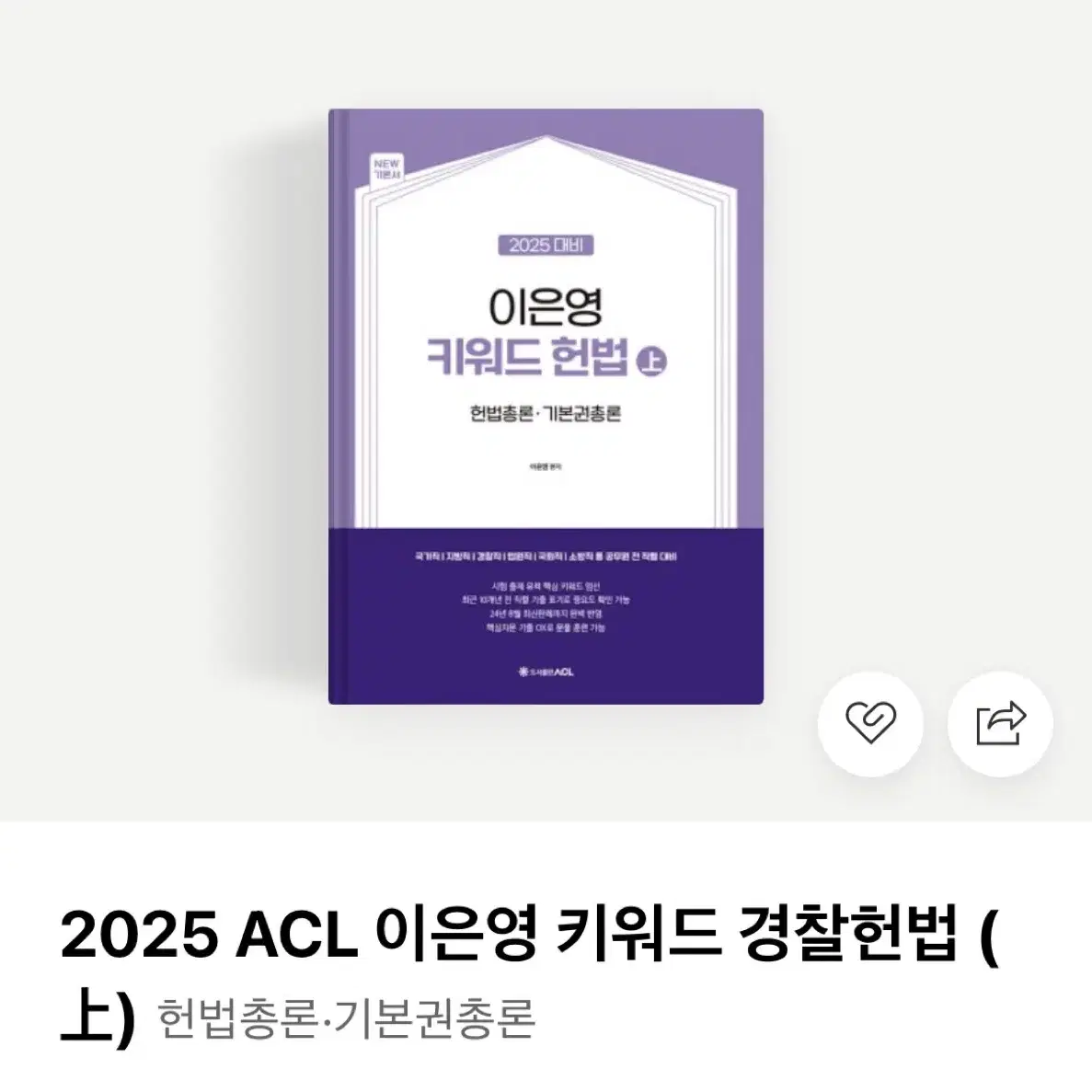
Task: Tap the dark purple lower cover band
Action: [546, 616]
